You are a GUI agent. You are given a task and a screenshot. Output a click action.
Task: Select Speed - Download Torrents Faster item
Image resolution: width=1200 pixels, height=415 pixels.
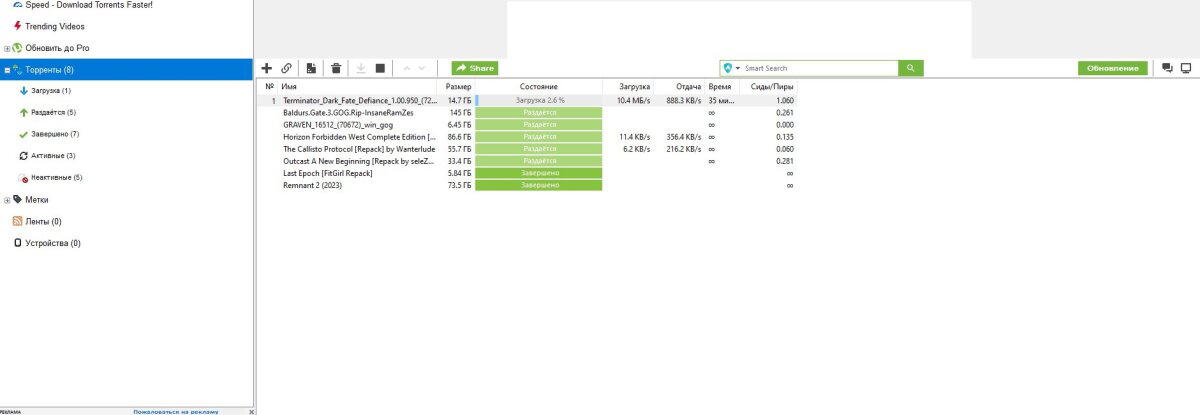[x=88, y=5]
